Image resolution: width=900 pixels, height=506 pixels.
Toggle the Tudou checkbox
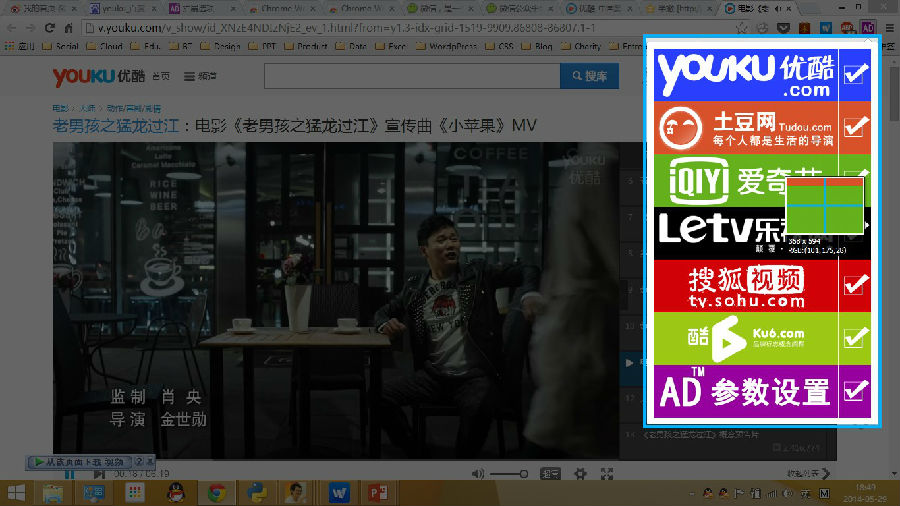[x=855, y=127]
